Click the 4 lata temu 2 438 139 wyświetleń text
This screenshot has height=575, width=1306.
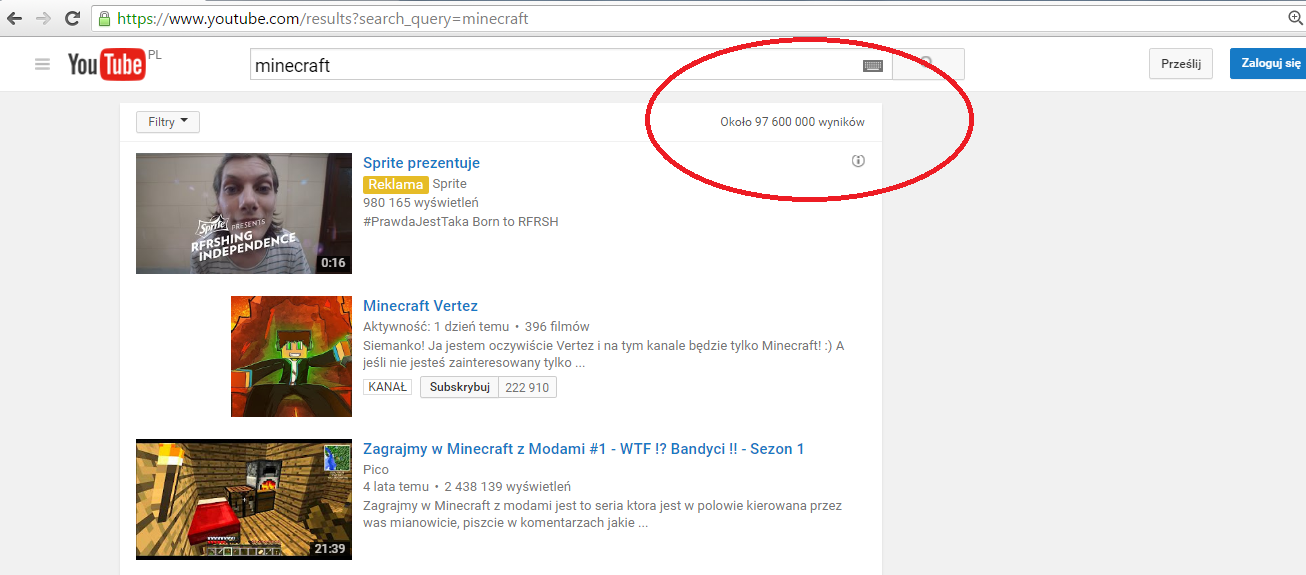pos(467,487)
